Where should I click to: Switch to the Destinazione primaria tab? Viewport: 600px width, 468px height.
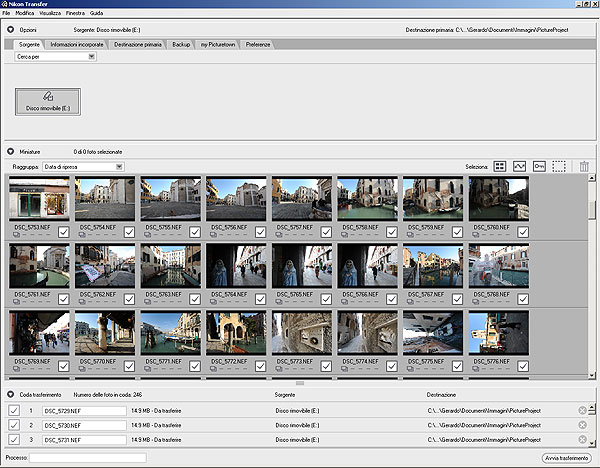click(138, 45)
